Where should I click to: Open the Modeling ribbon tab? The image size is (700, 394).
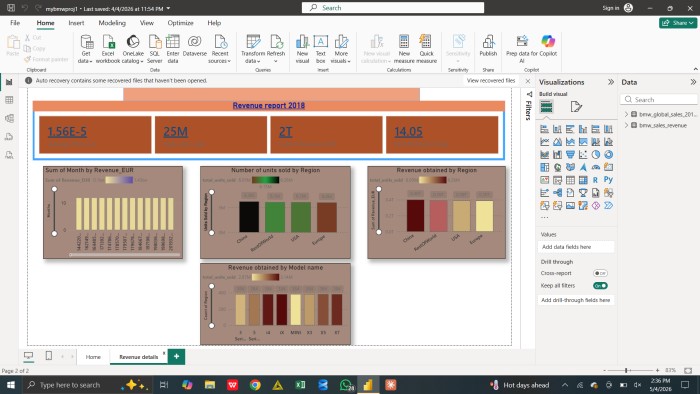pos(112,23)
